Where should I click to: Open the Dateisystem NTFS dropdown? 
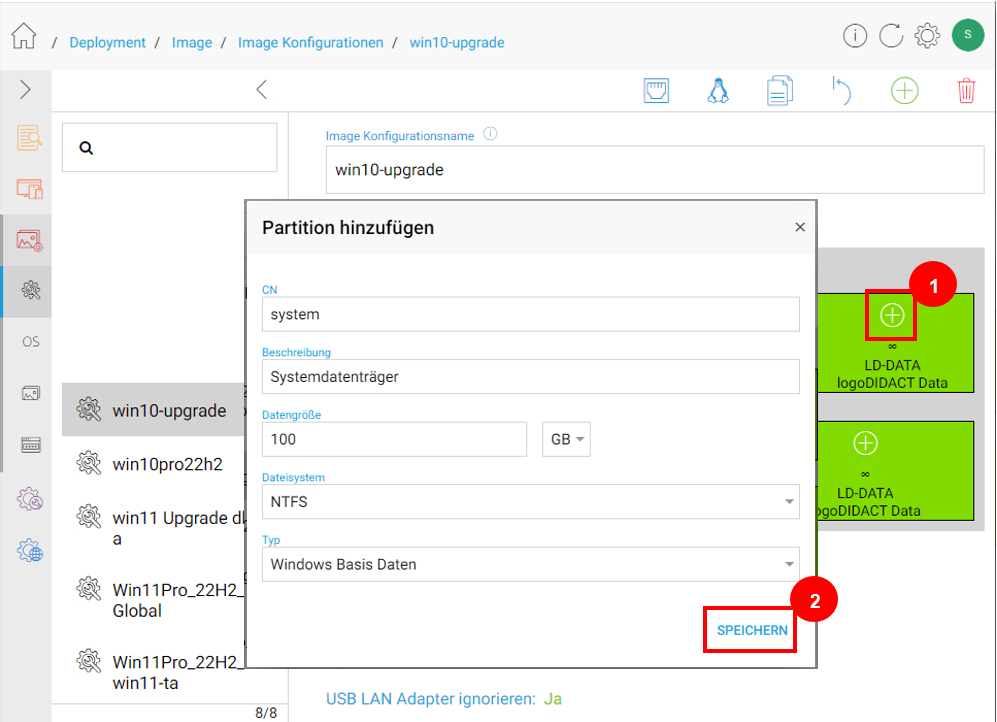click(530, 501)
